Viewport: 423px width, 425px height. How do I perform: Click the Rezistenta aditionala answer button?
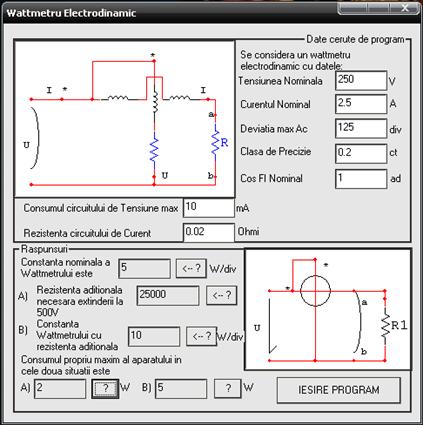click(222, 295)
